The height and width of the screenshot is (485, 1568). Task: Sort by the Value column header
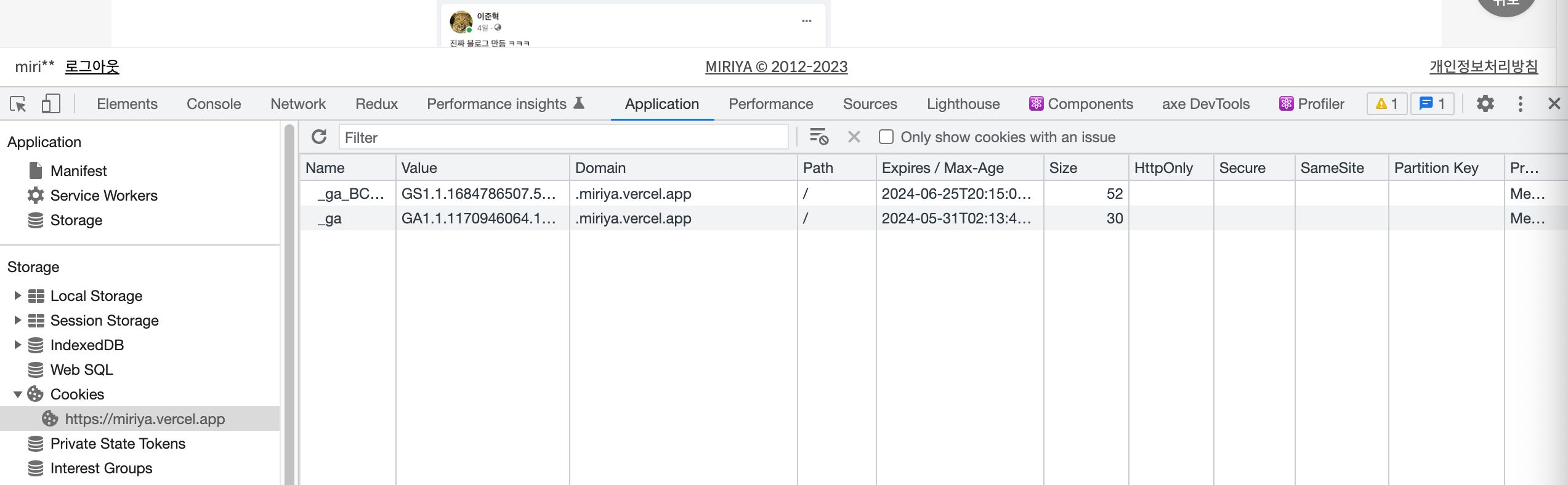point(482,167)
